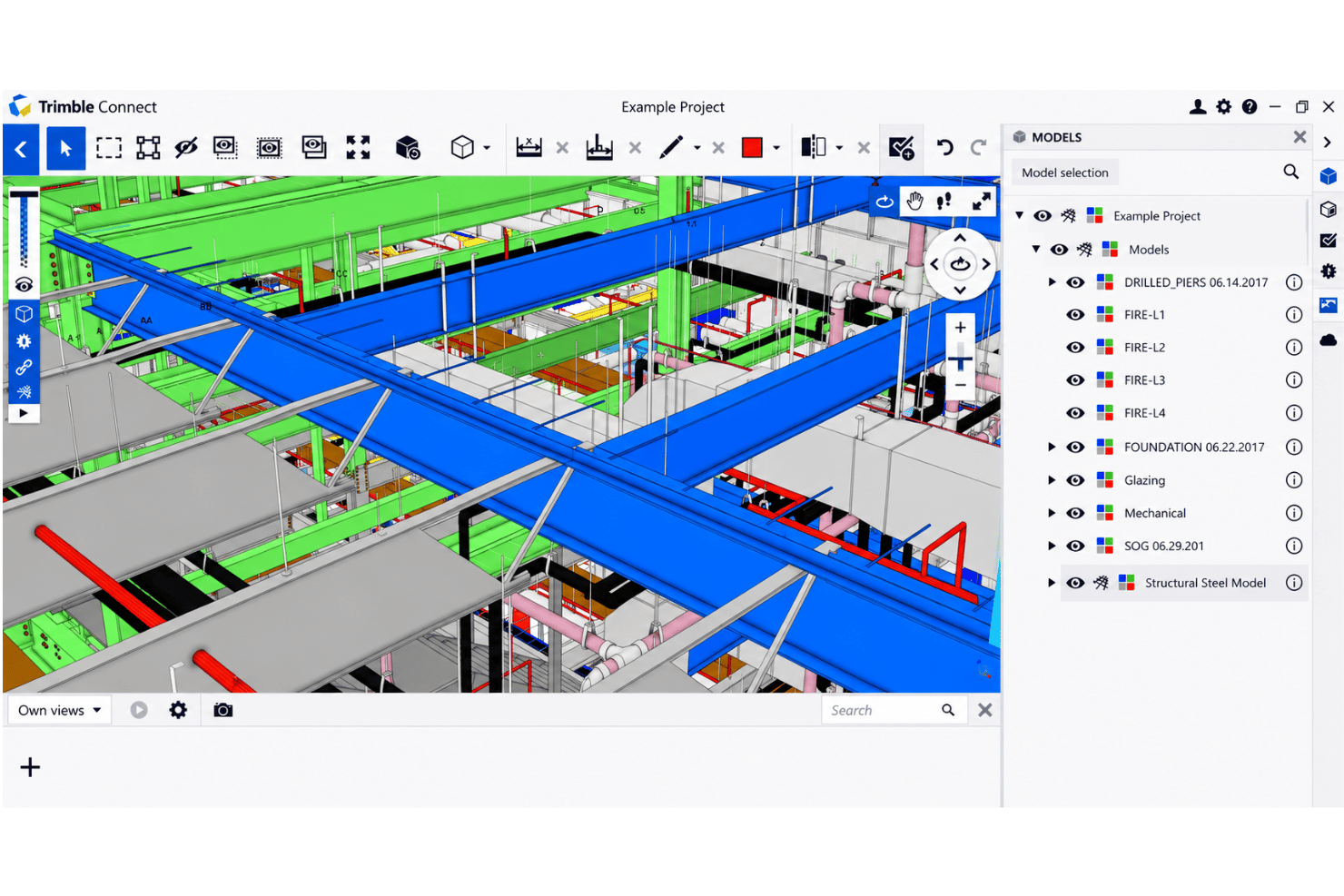The width and height of the screenshot is (1344, 896).
Task: Select the FIRE-L2 model row
Action: coord(1184,348)
